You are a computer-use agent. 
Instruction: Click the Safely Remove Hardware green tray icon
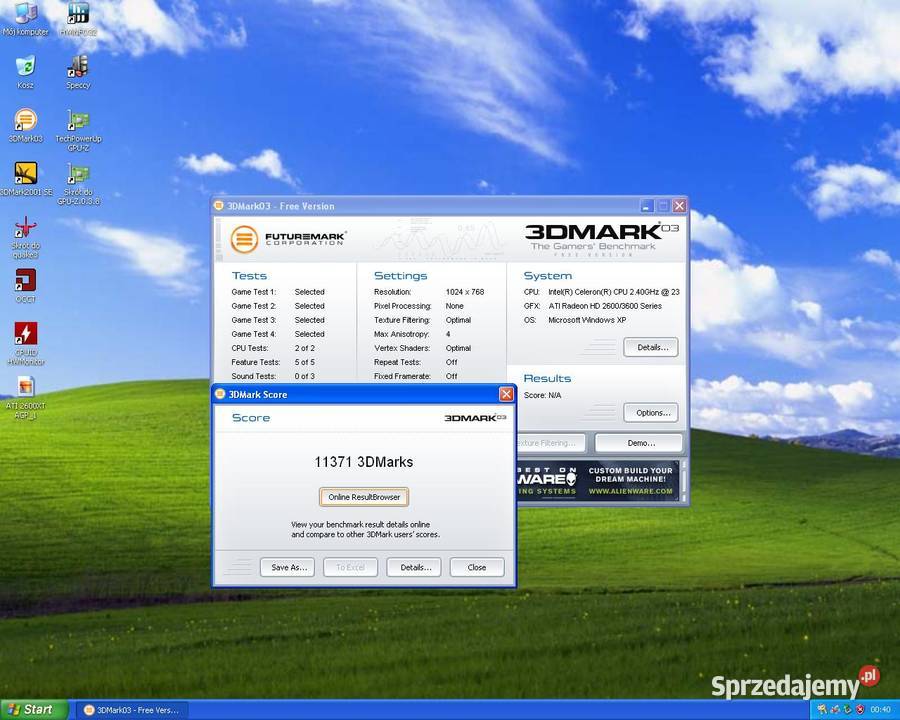(847, 710)
